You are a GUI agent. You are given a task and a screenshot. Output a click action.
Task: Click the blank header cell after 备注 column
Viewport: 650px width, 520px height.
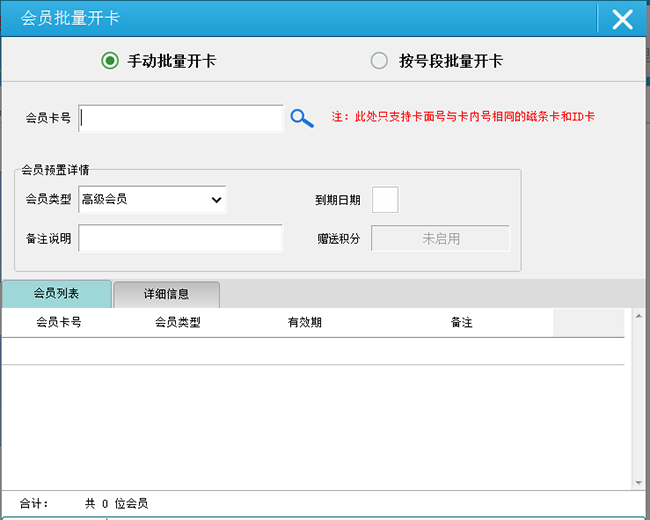[x=588, y=323]
